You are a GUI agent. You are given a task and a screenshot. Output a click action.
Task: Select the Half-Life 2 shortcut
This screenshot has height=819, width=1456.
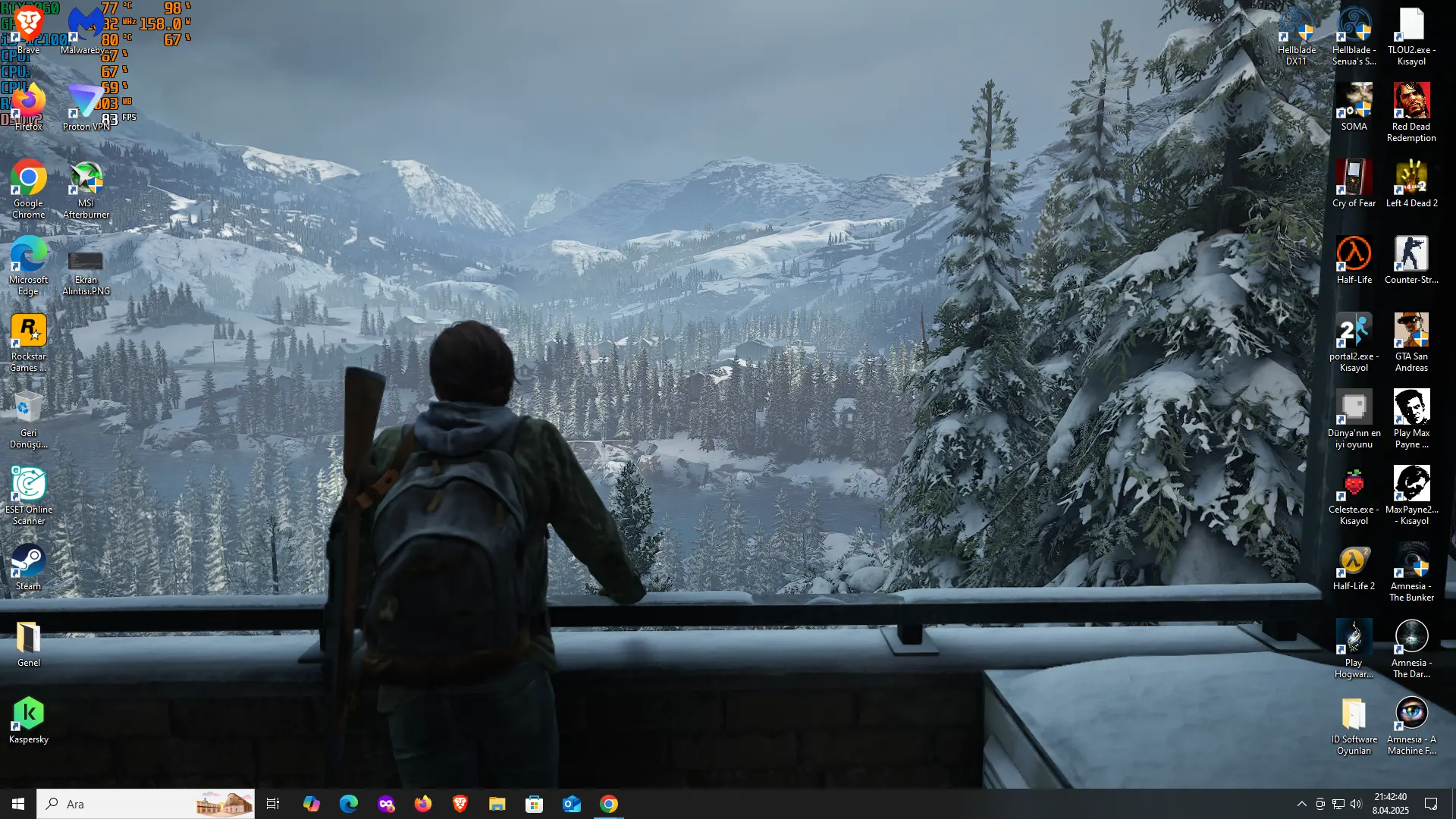point(1354,566)
